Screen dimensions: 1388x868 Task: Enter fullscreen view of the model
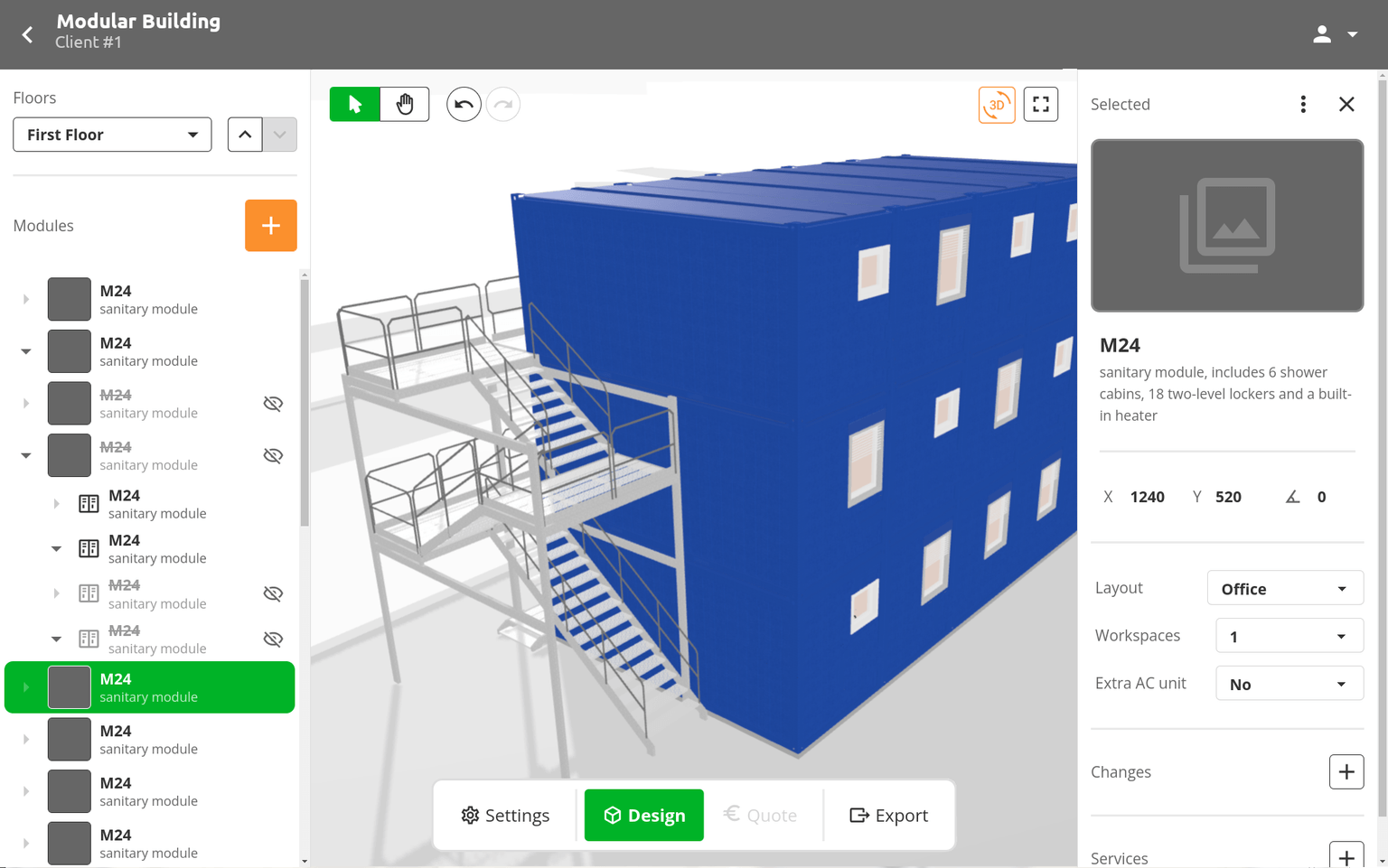[x=1040, y=104]
